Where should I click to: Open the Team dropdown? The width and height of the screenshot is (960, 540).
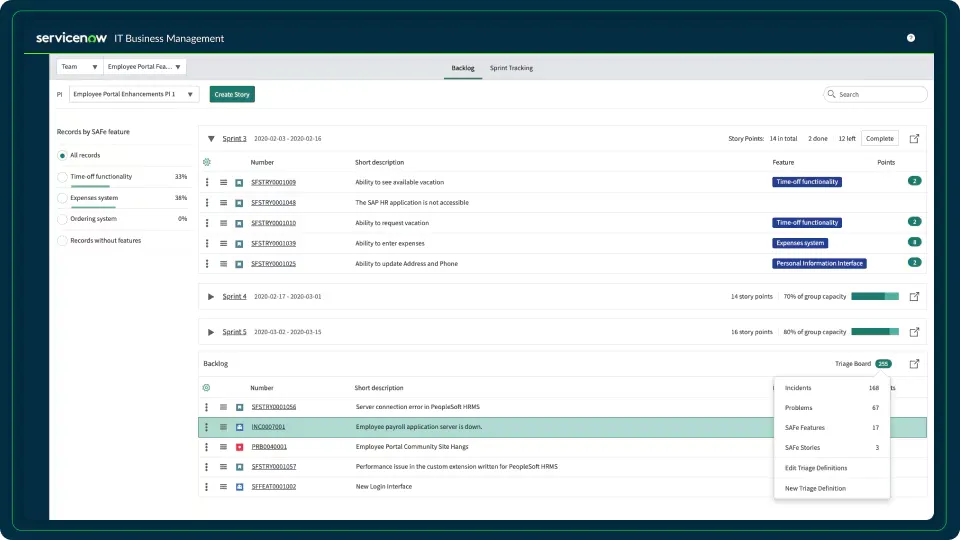80,67
